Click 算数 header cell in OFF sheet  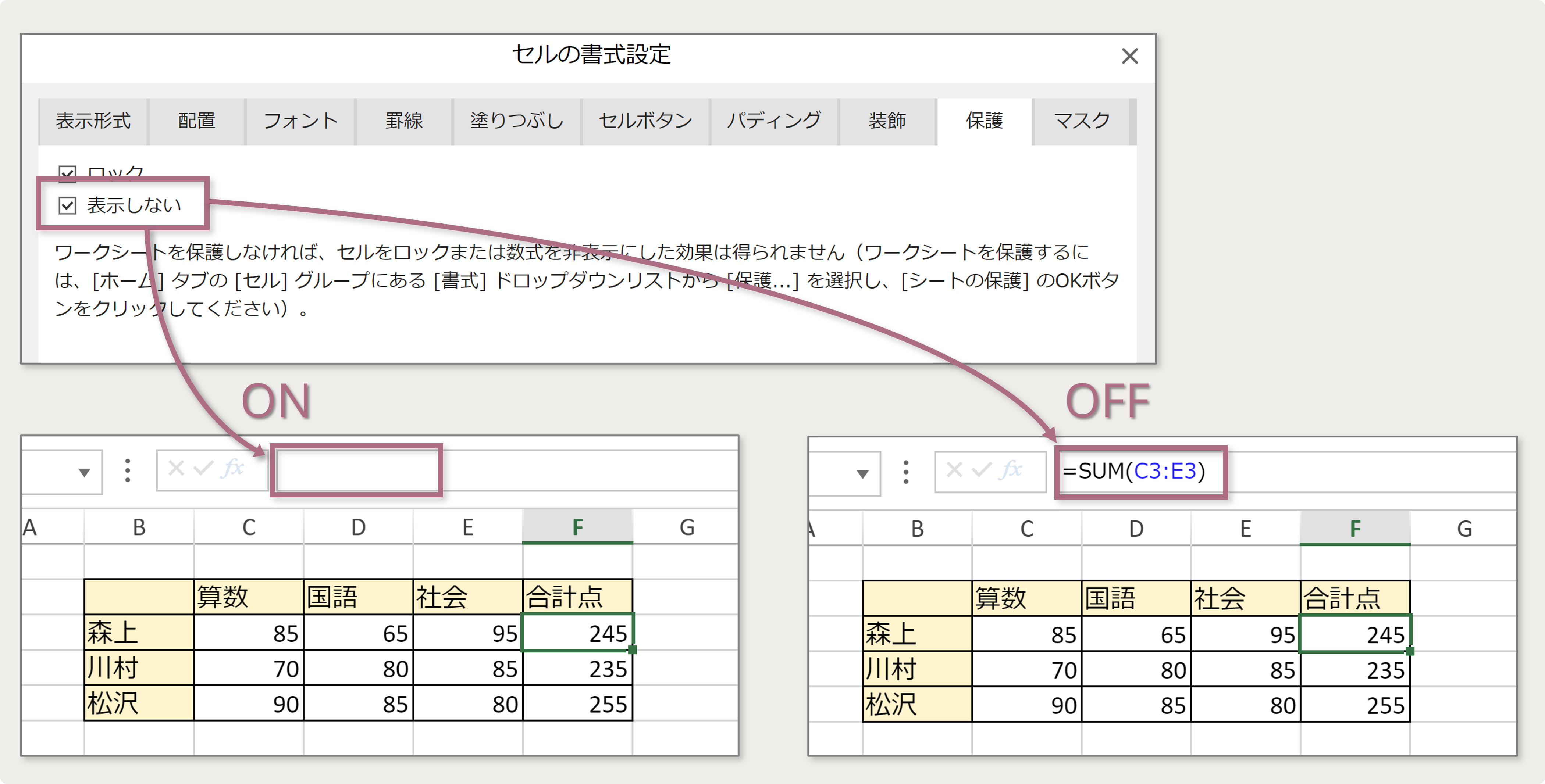pyautogui.click(x=1027, y=598)
